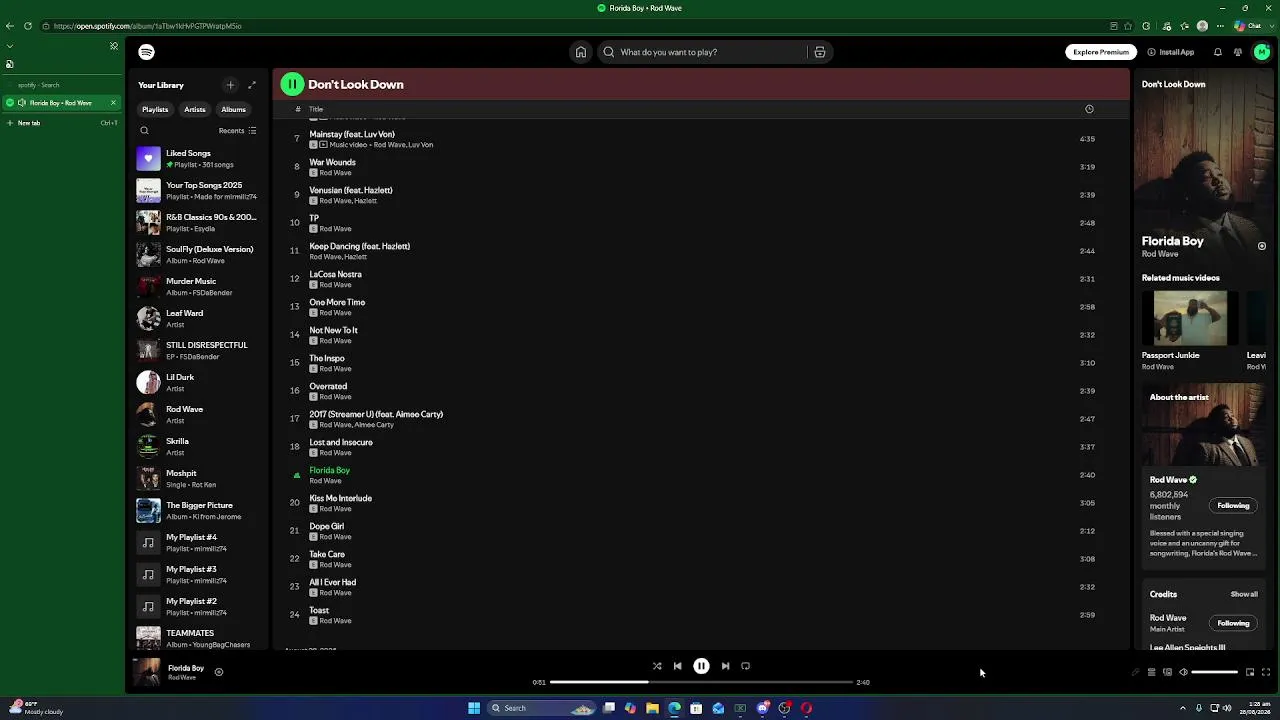This screenshot has width=1280, height=720.
Task: Open Windows Start menu
Action: click(474, 708)
